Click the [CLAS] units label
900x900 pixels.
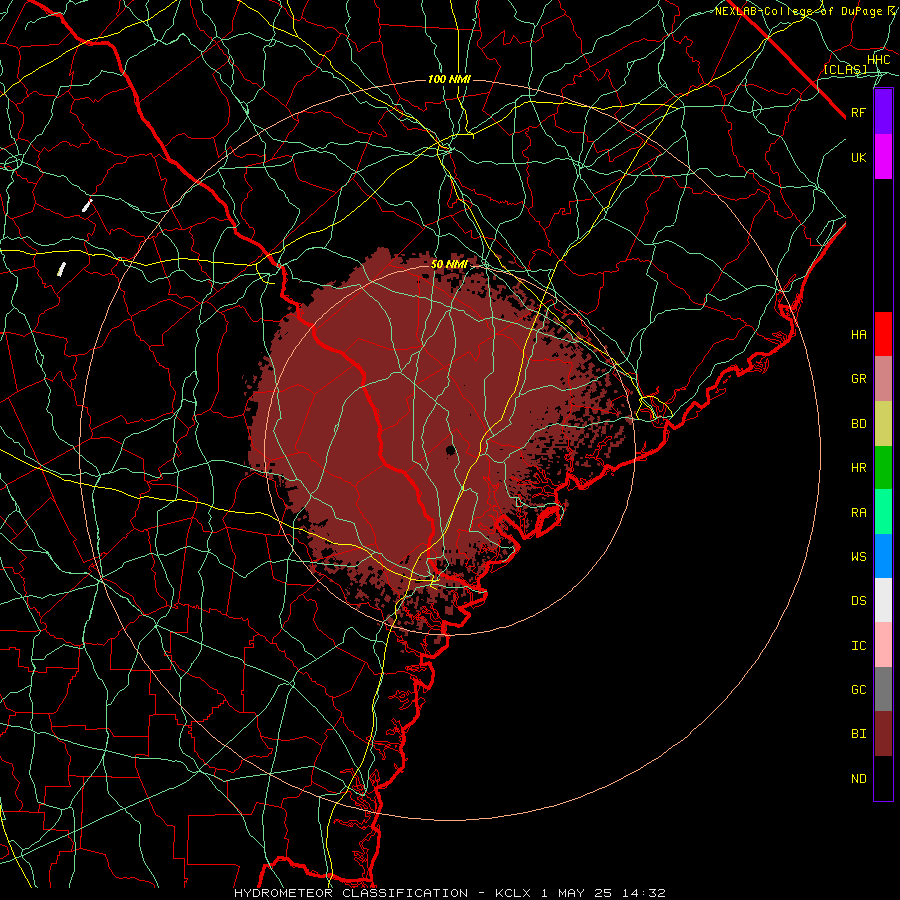click(845, 69)
